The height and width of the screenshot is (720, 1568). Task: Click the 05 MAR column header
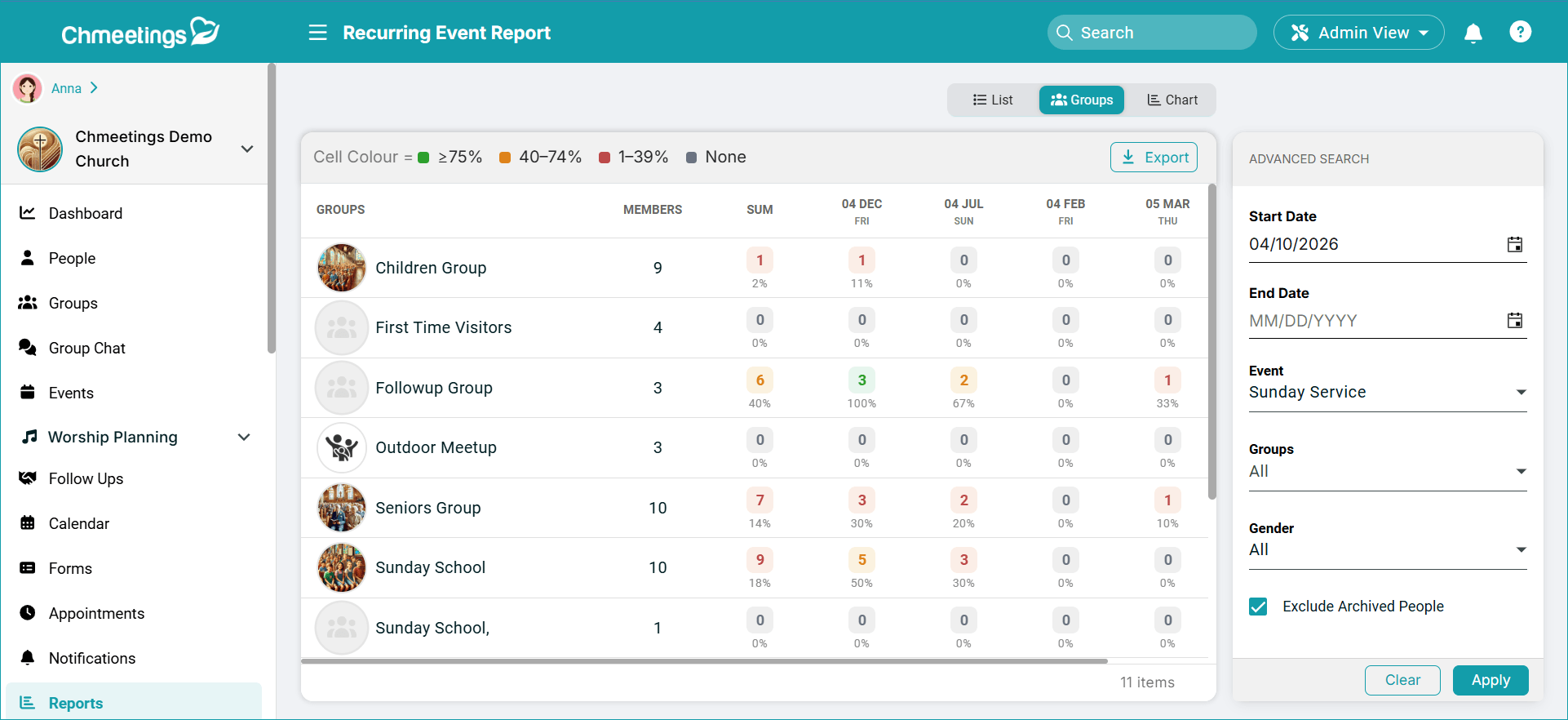pyautogui.click(x=1167, y=211)
